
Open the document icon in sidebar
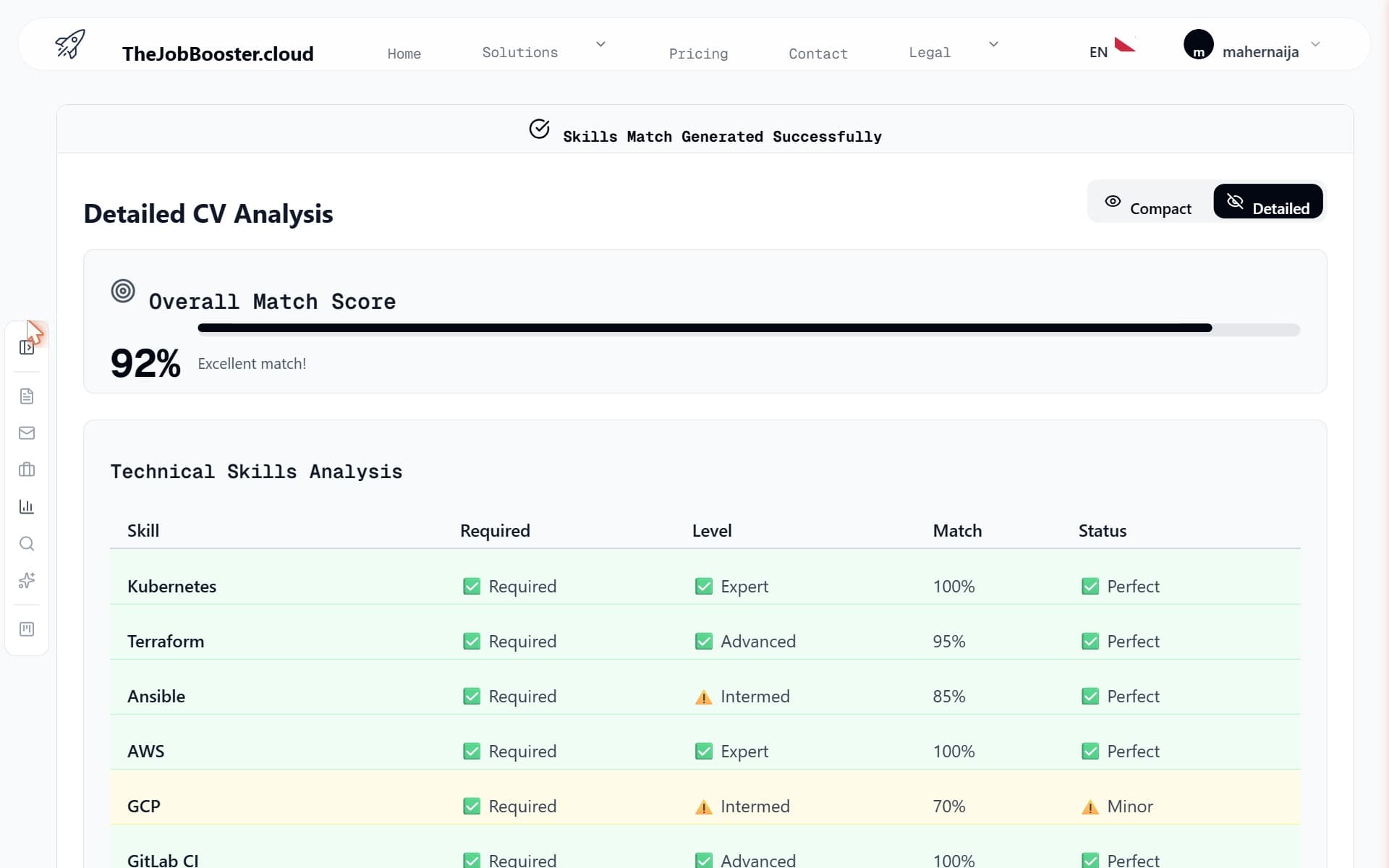[x=27, y=396]
